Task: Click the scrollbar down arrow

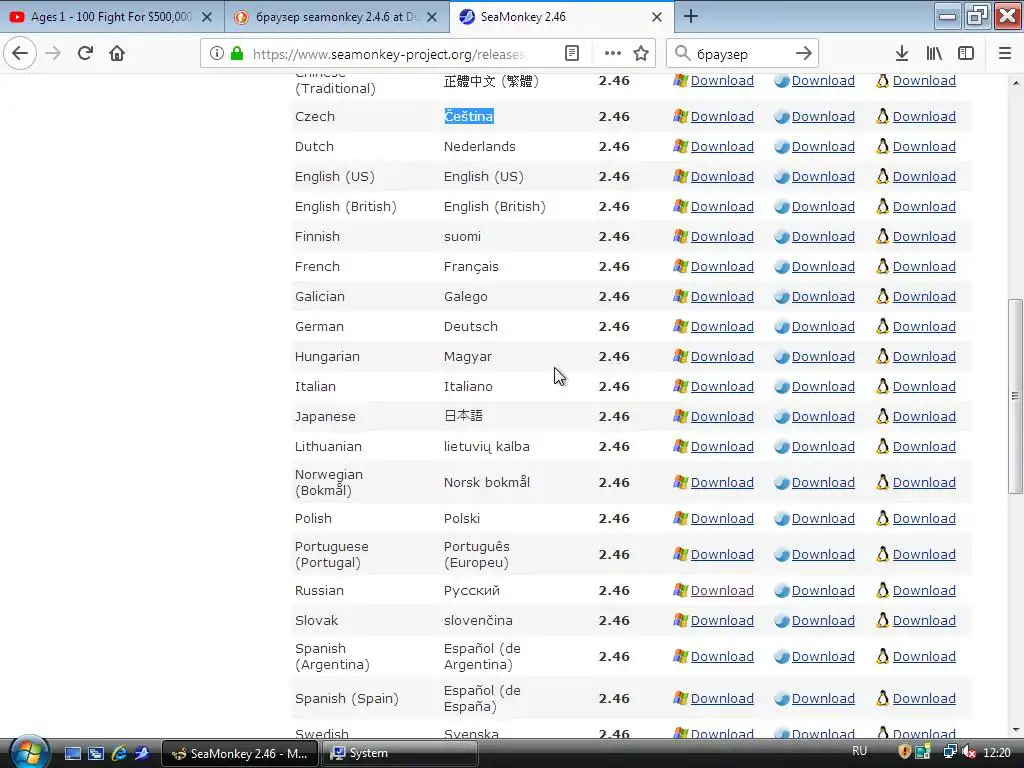Action: pos(1015,730)
